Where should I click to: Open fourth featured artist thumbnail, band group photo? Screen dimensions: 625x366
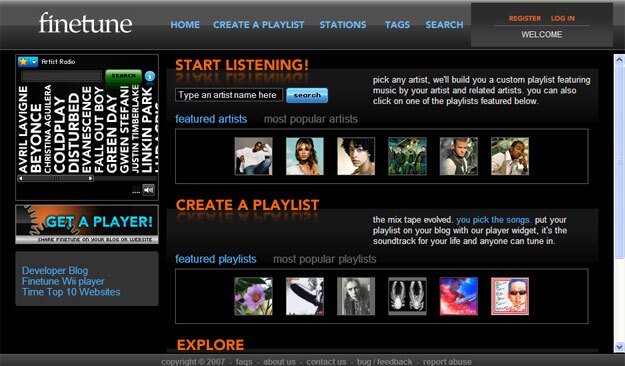[407, 156]
